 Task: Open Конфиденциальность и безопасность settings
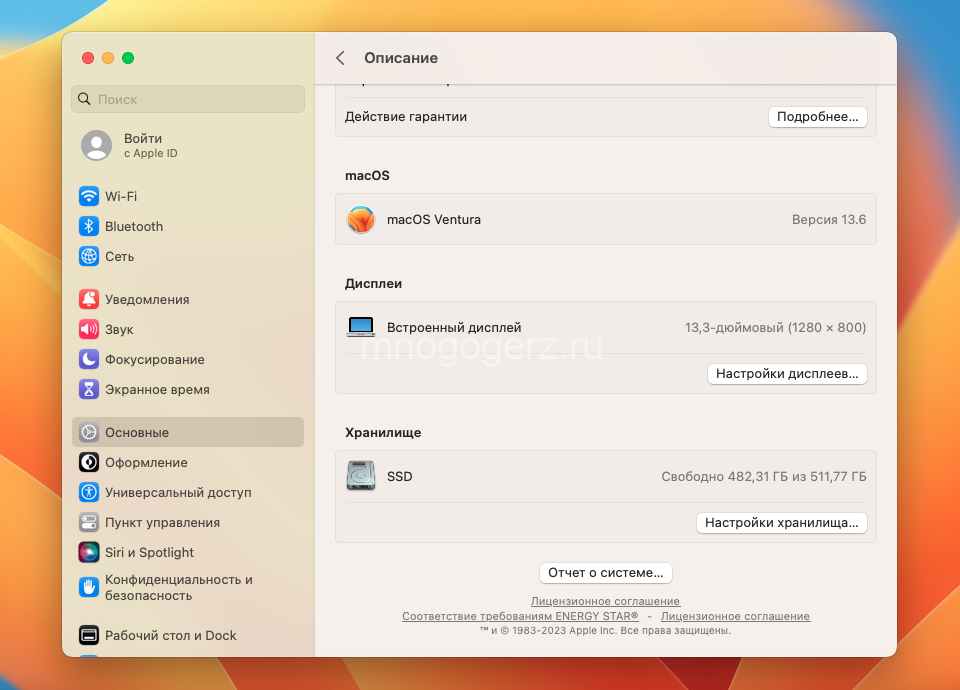point(188,587)
